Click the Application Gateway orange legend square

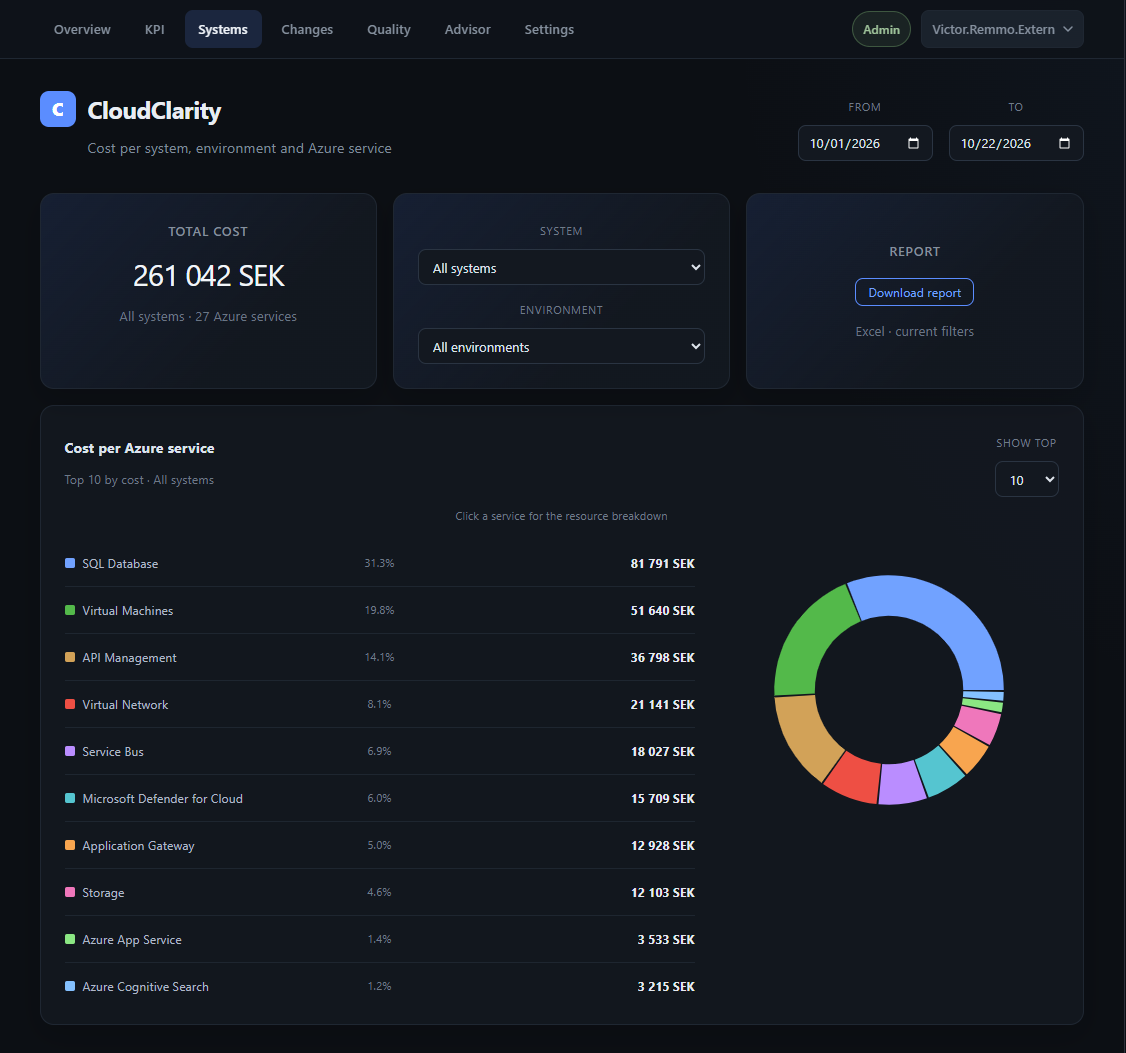pos(70,845)
